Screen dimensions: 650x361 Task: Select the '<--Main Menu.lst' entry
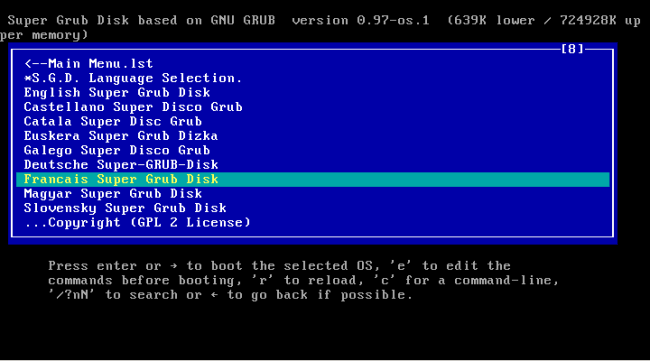coord(89,63)
